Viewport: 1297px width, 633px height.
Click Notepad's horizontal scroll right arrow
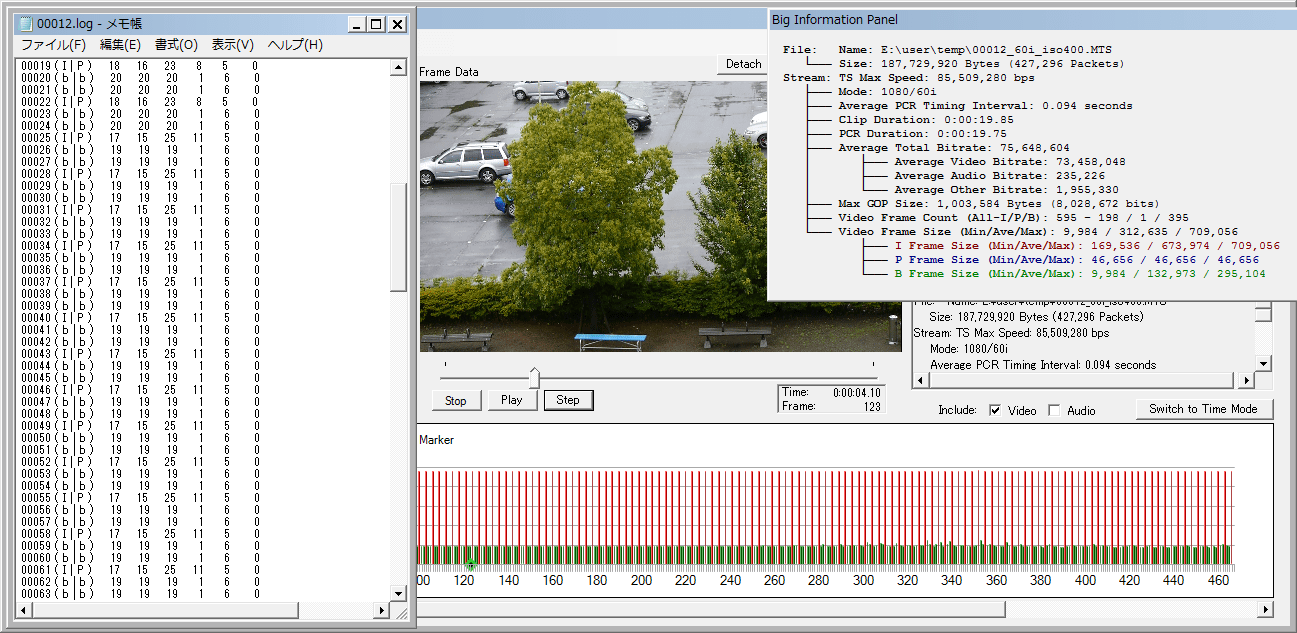[x=381, y=610]
